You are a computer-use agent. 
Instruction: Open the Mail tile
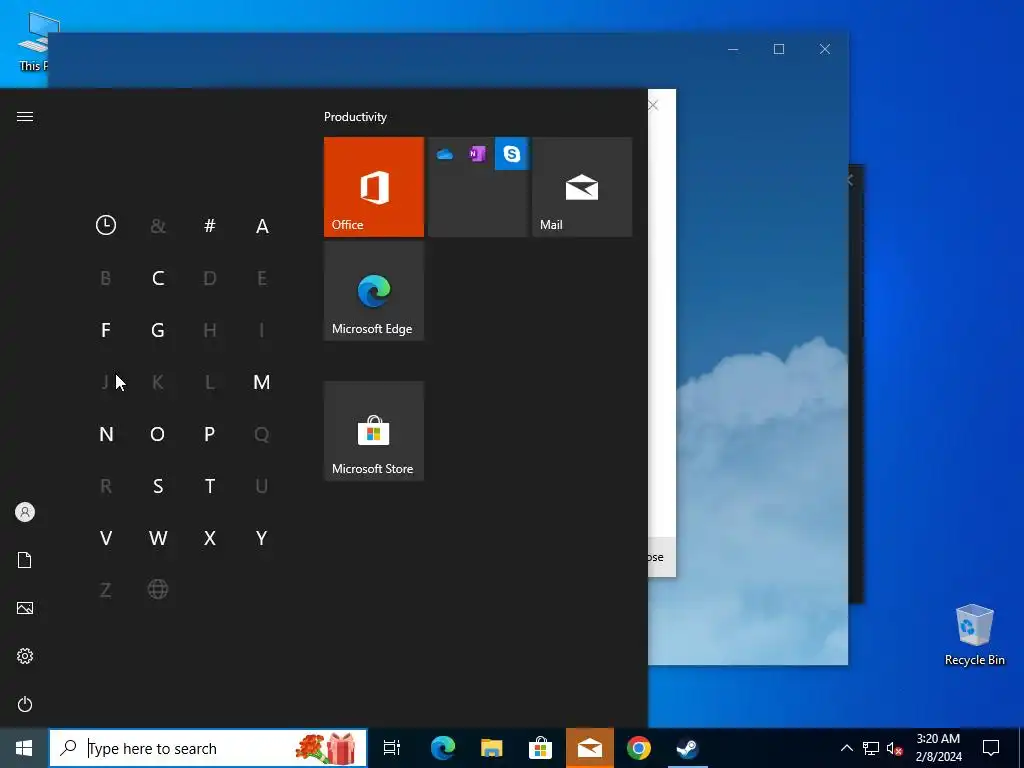[x=582, y=187]
